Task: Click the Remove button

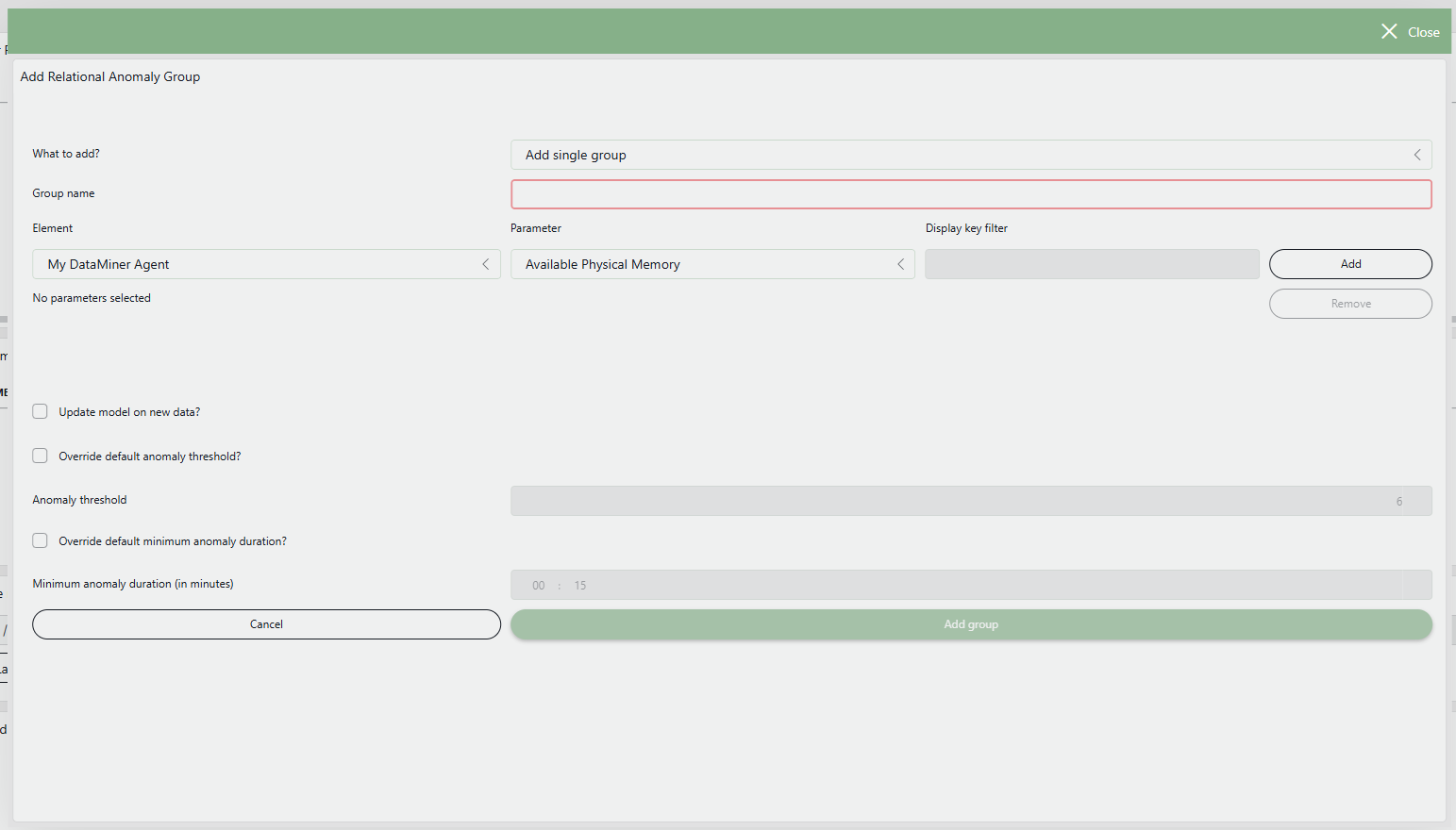Action: (1350, 304)
